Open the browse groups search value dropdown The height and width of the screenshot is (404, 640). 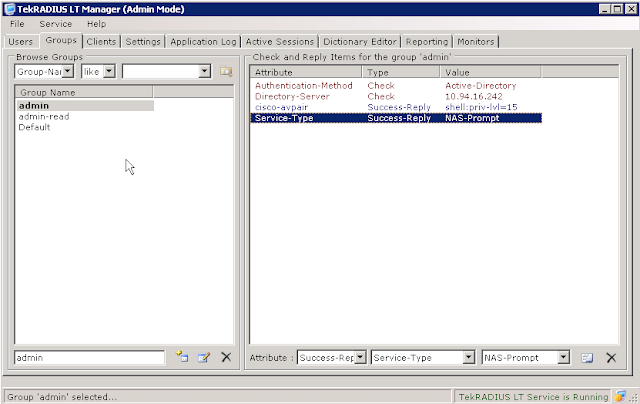coord(204,71)
